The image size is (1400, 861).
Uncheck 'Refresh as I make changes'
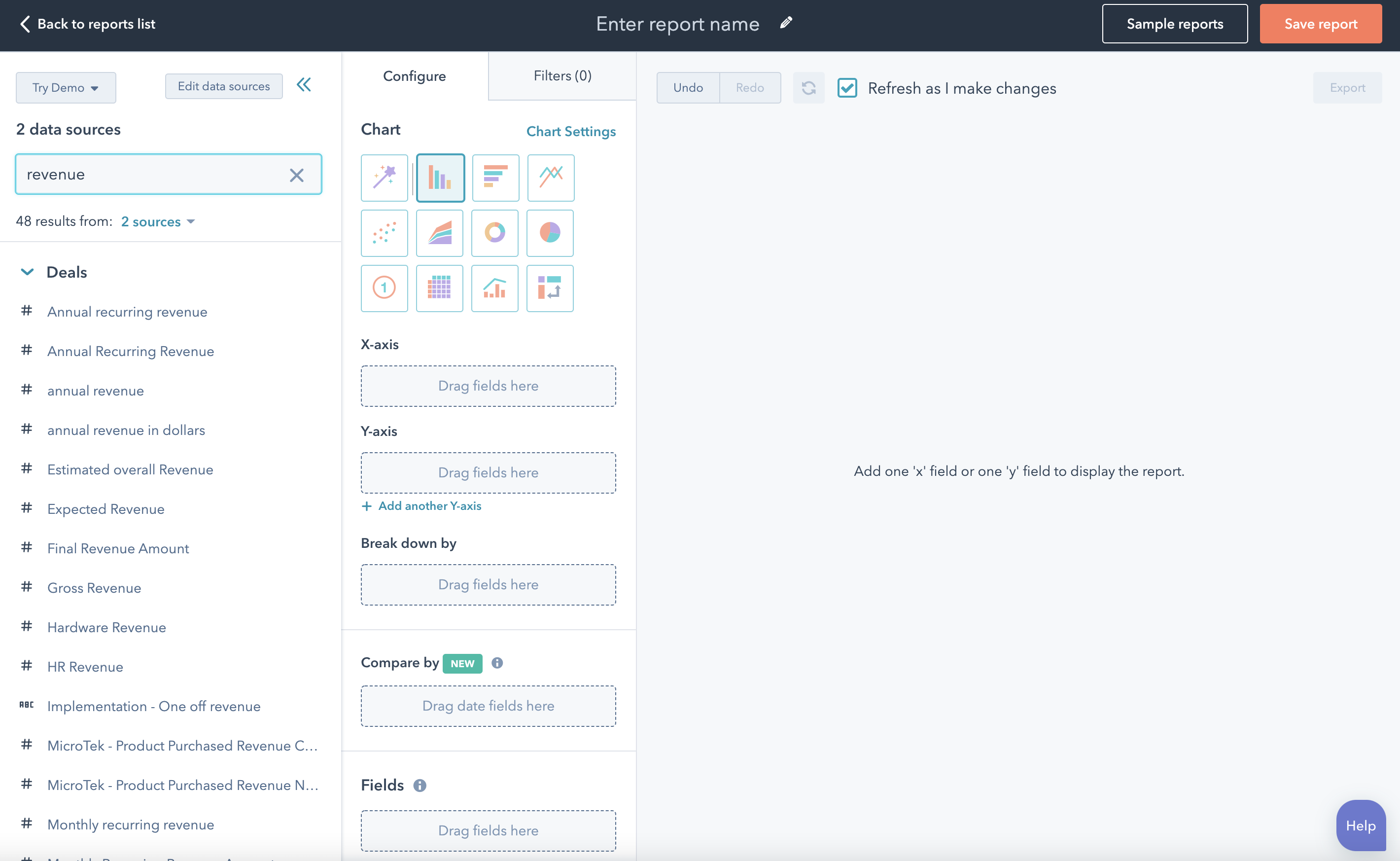point(847,88)
